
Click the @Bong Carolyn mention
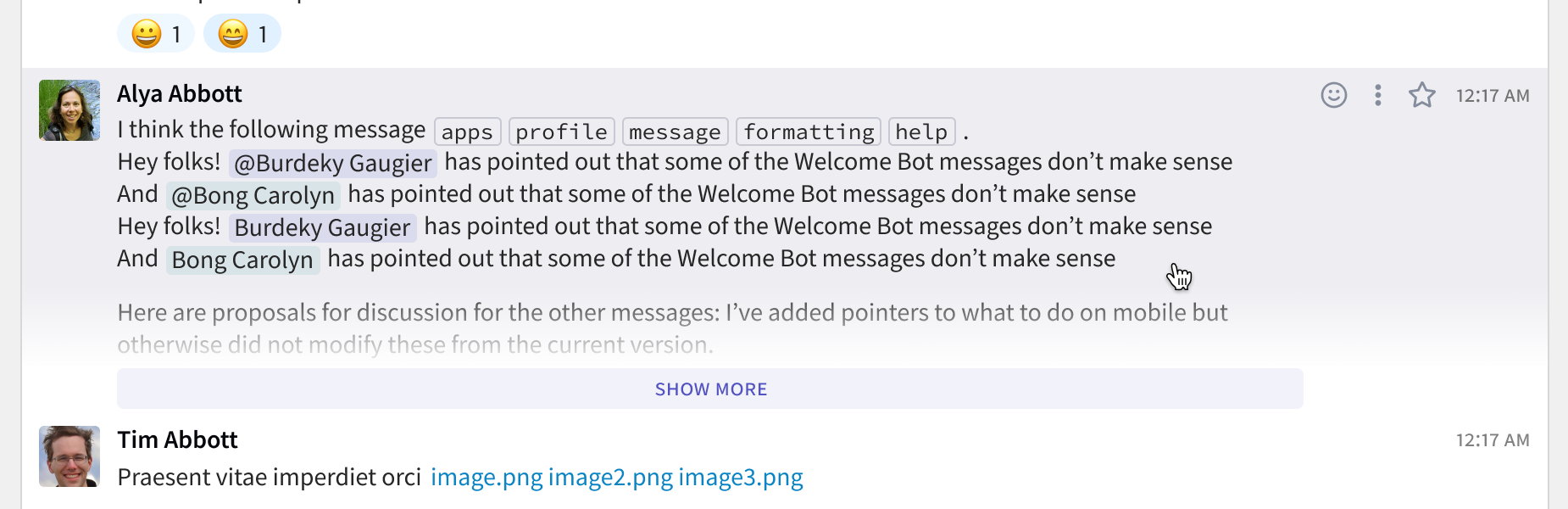coord(253,194)
